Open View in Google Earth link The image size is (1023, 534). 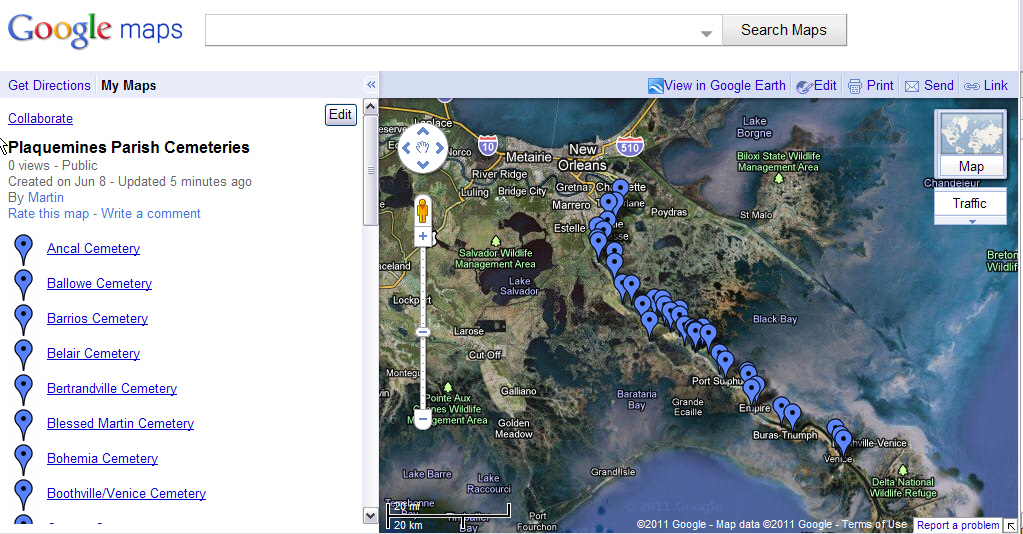(x=725, y=86)
